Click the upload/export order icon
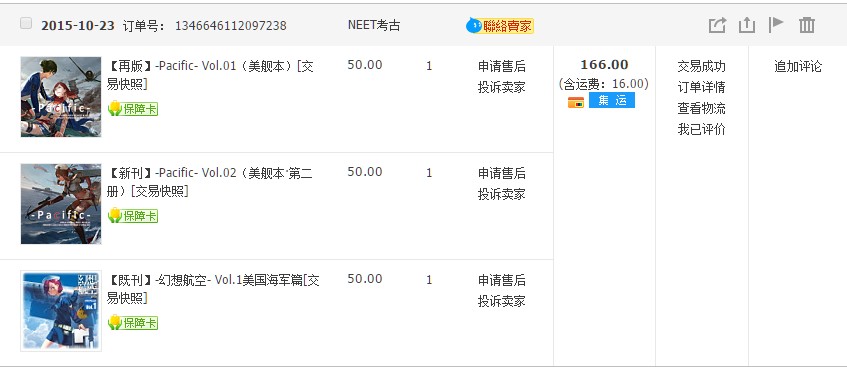Screen dimensions: 847x367 tap(747, 25)
